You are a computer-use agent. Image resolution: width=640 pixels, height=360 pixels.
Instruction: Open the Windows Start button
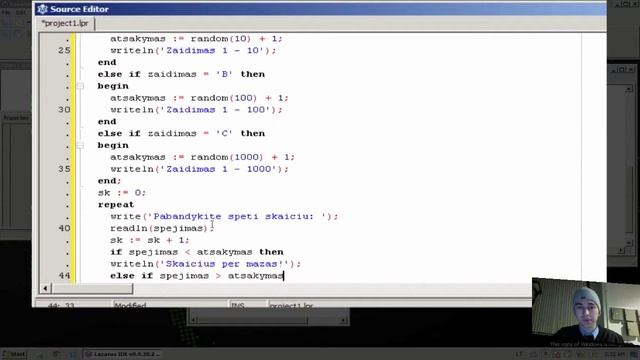(x=14, y=354)
